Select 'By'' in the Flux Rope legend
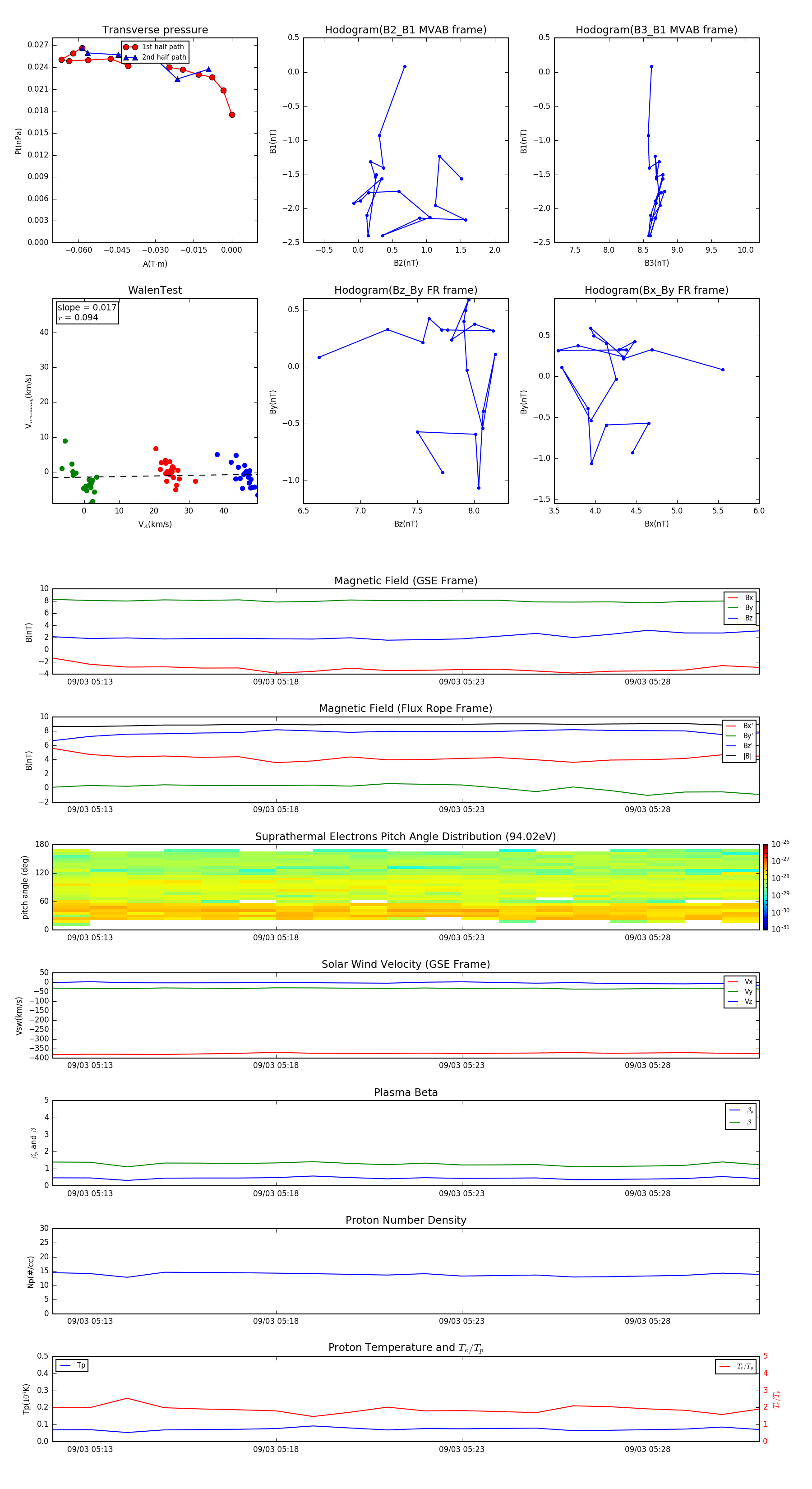Image resolution: width=812 pixels, height=1489 pixels. [x=740, y=736]
